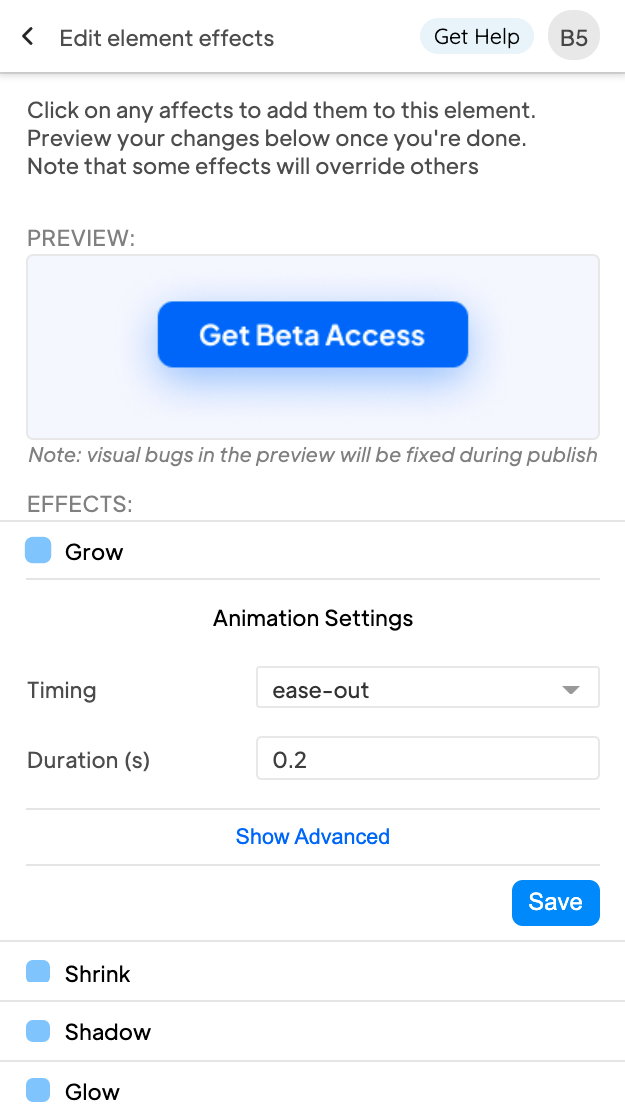
Task: Click the Get Help button
Action: pyautogui.click(x=477, y=37)
